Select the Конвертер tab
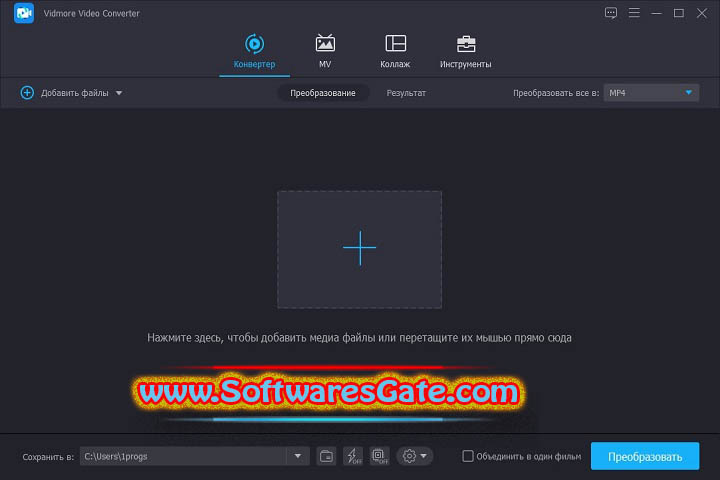The image size is (720, 480). [254, 51]
